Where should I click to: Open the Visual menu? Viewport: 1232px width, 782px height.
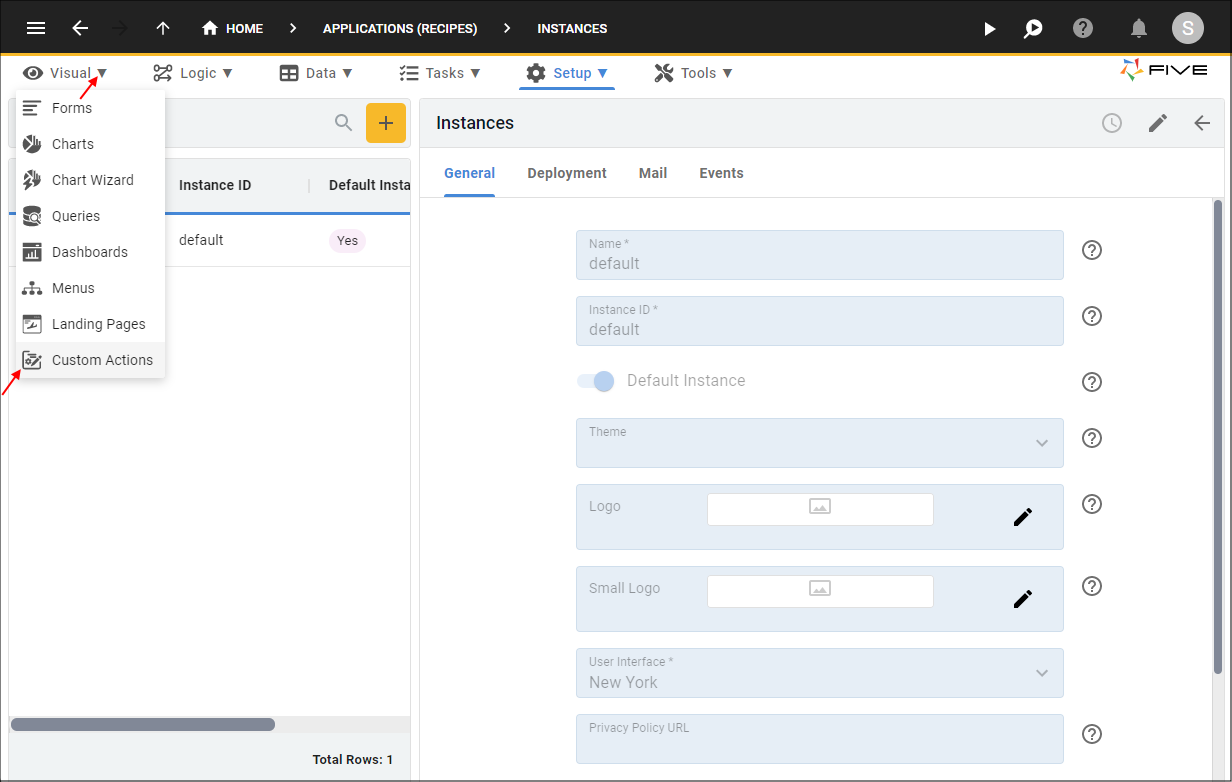pyautogui.click(x=65, y=73)
